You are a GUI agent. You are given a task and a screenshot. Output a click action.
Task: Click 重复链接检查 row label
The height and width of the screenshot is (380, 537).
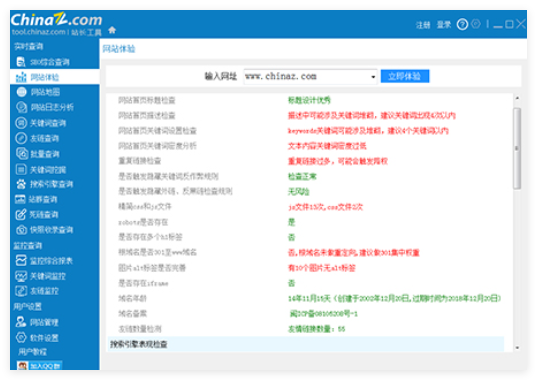(x=140, y=161)
